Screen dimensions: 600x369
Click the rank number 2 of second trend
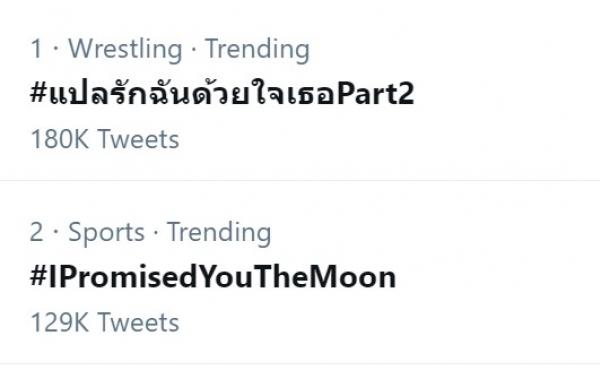pos(36,232)
